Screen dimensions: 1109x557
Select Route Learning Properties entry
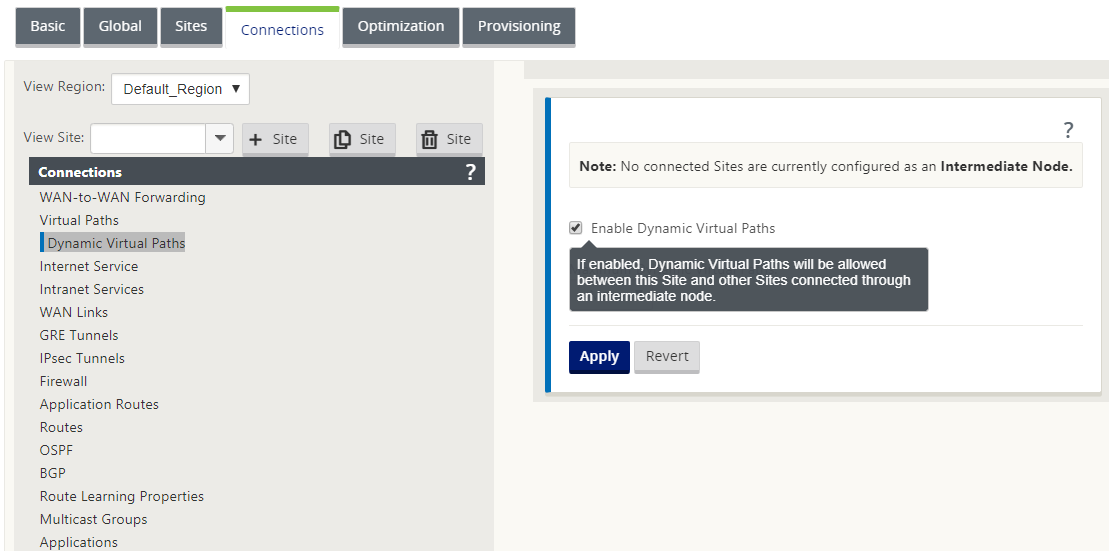(x=122, y=496)
